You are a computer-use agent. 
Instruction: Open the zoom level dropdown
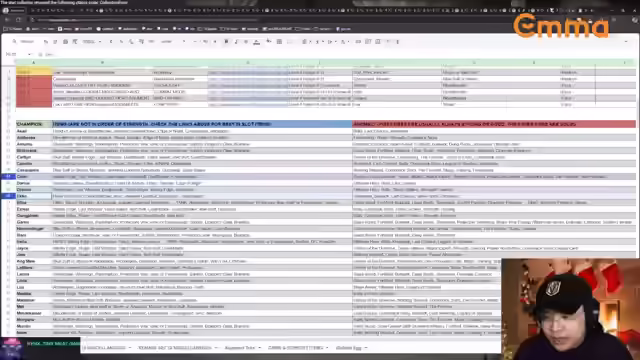coord(91,42)
